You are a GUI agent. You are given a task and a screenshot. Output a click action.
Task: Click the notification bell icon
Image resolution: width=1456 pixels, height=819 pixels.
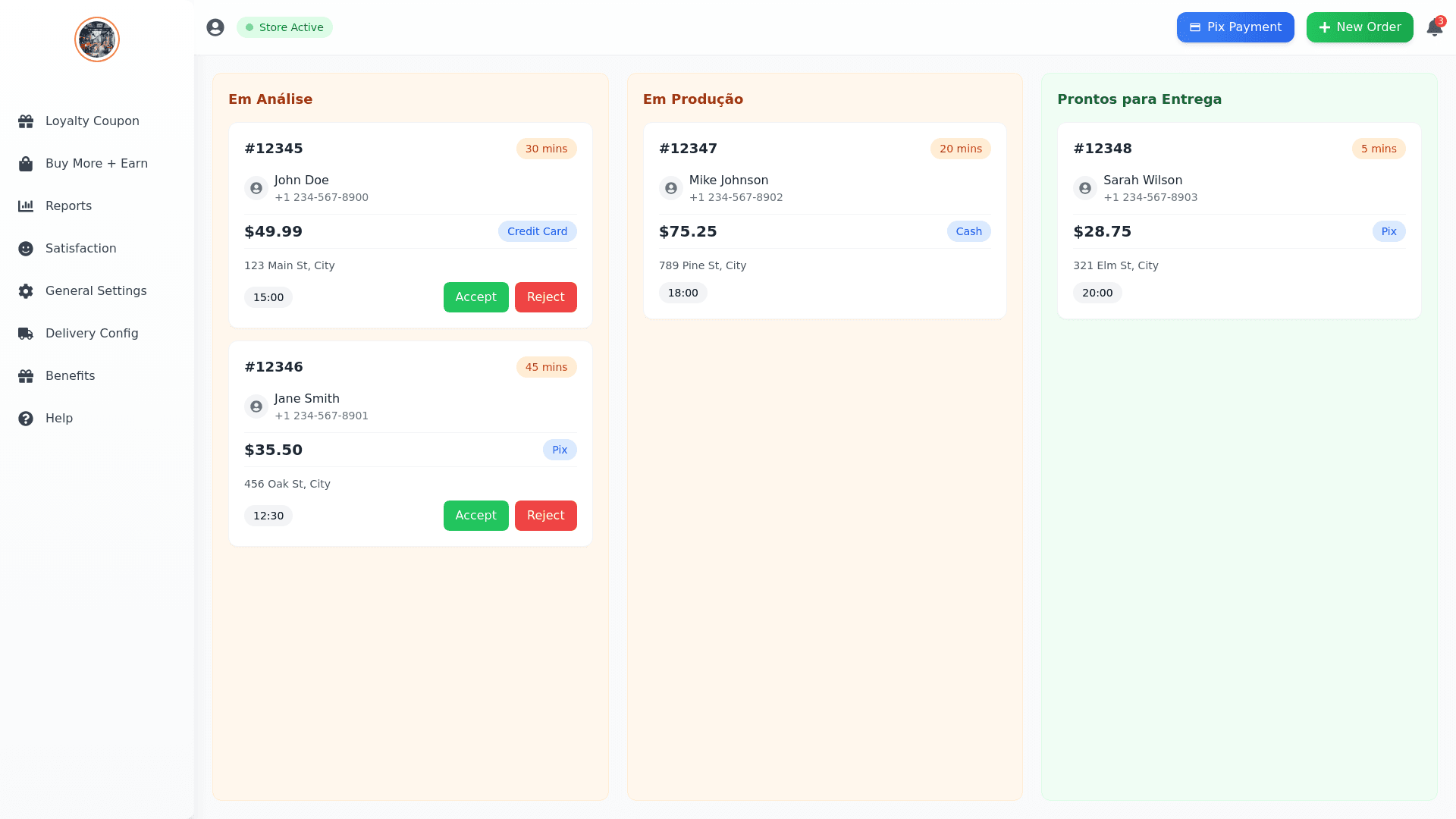tap(1433, 28)
